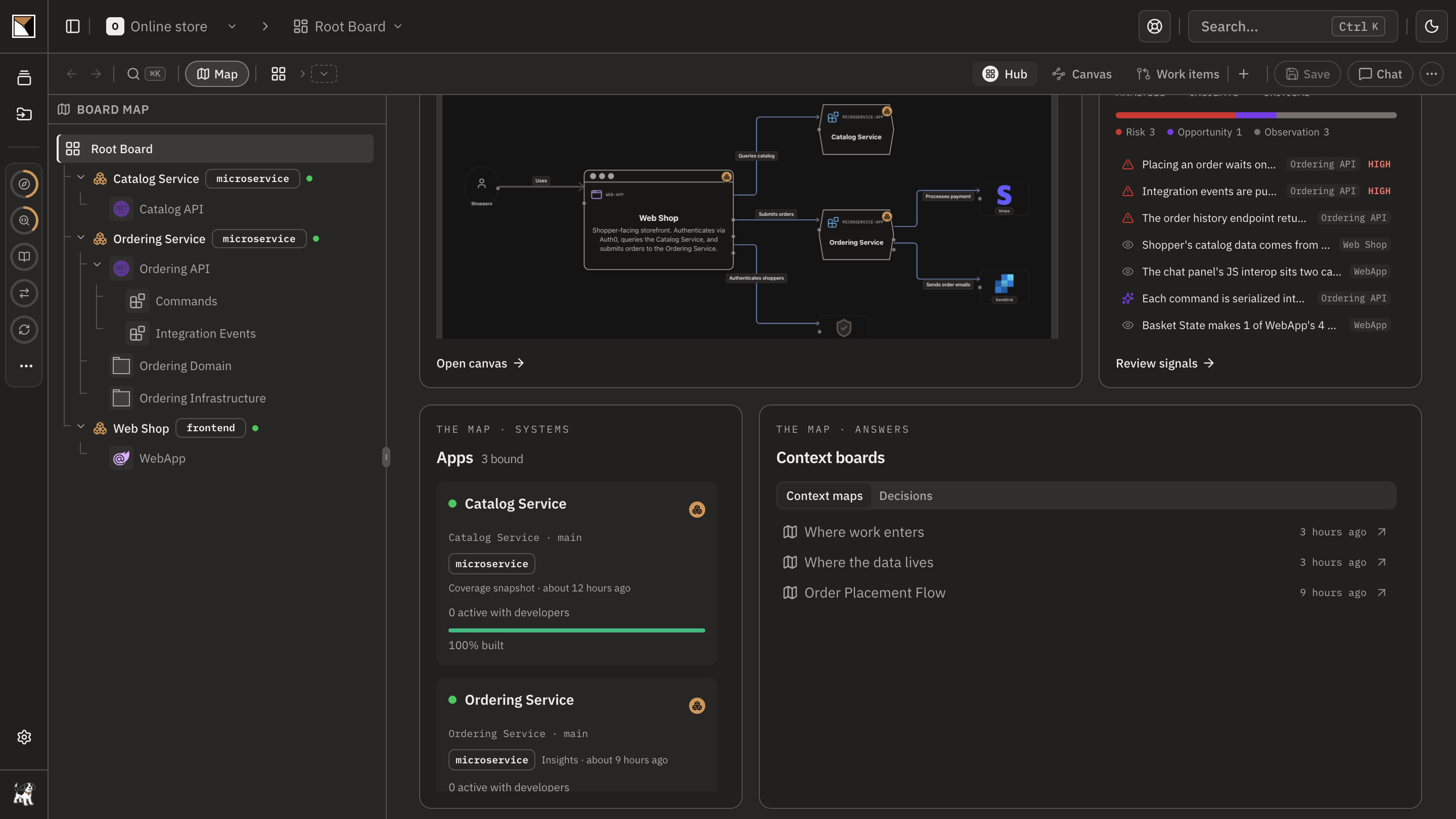Click the import arrow icon in left rail
This screenshot has width=1456, height=819.
pyautogui.click(x=24, y=114)
